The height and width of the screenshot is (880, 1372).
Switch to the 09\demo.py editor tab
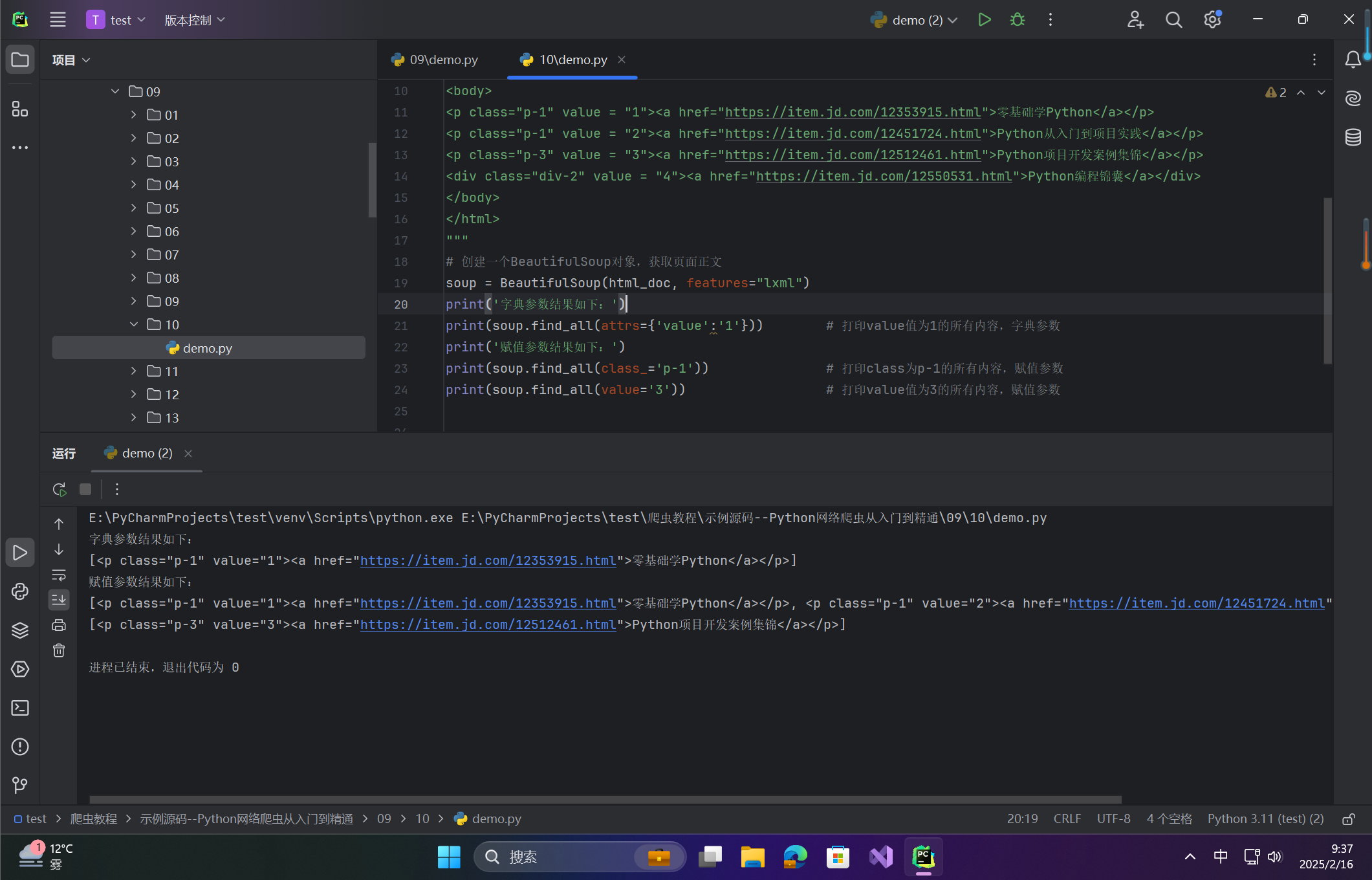435,60
